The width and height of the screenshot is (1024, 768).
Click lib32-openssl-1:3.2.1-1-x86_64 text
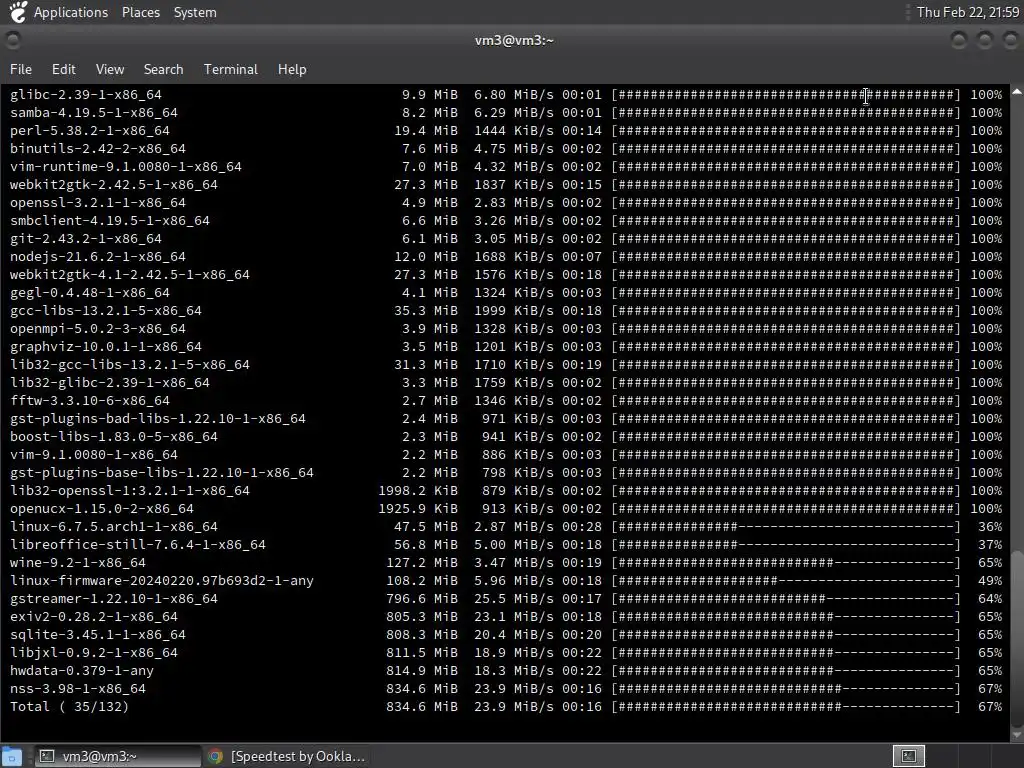(130, 491)
